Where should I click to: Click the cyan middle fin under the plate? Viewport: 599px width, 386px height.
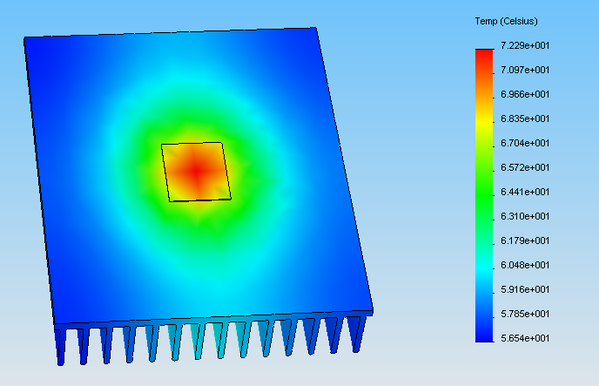197,341
